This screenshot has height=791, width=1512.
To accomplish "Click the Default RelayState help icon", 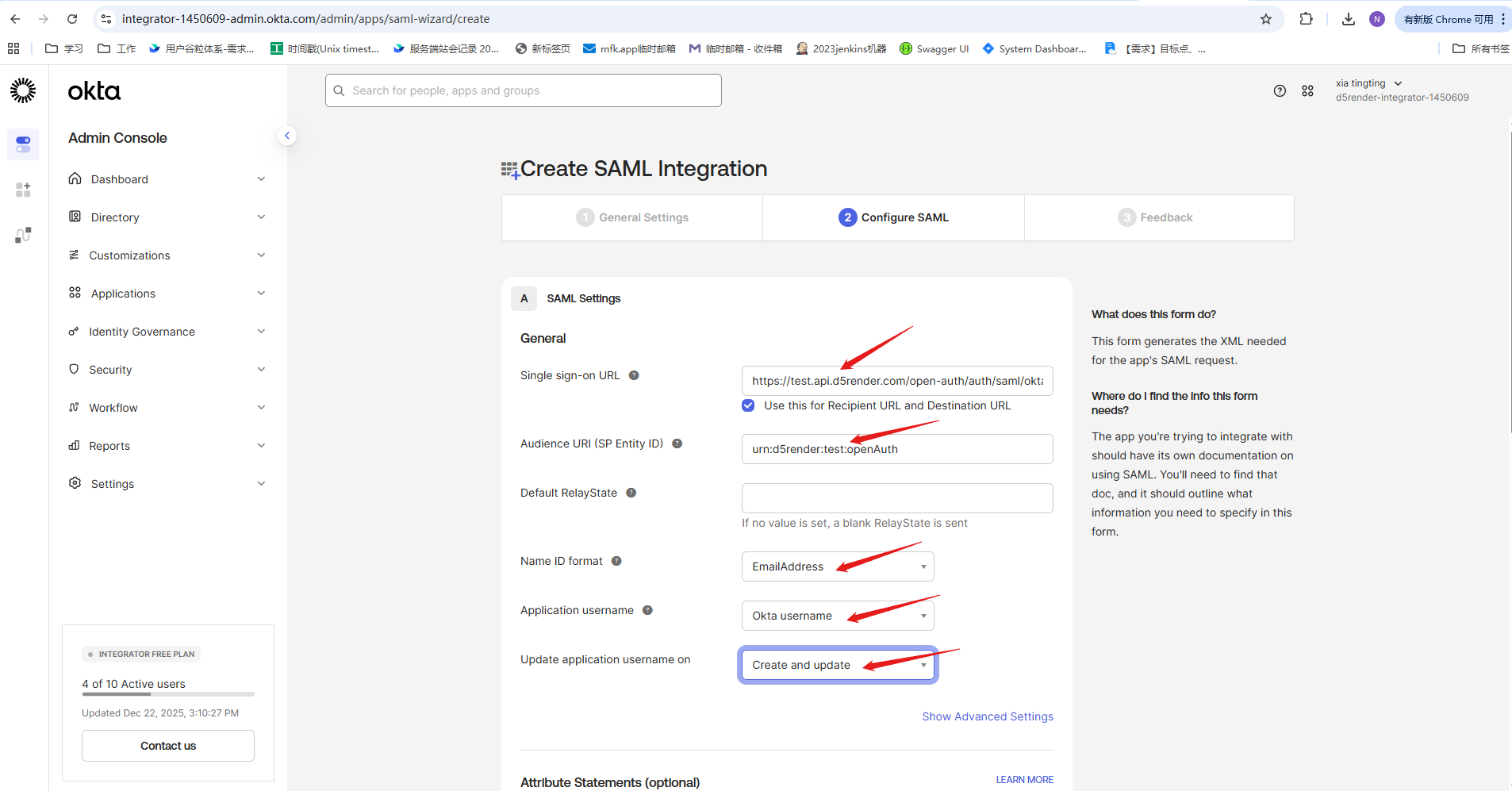I will point(631,493).
